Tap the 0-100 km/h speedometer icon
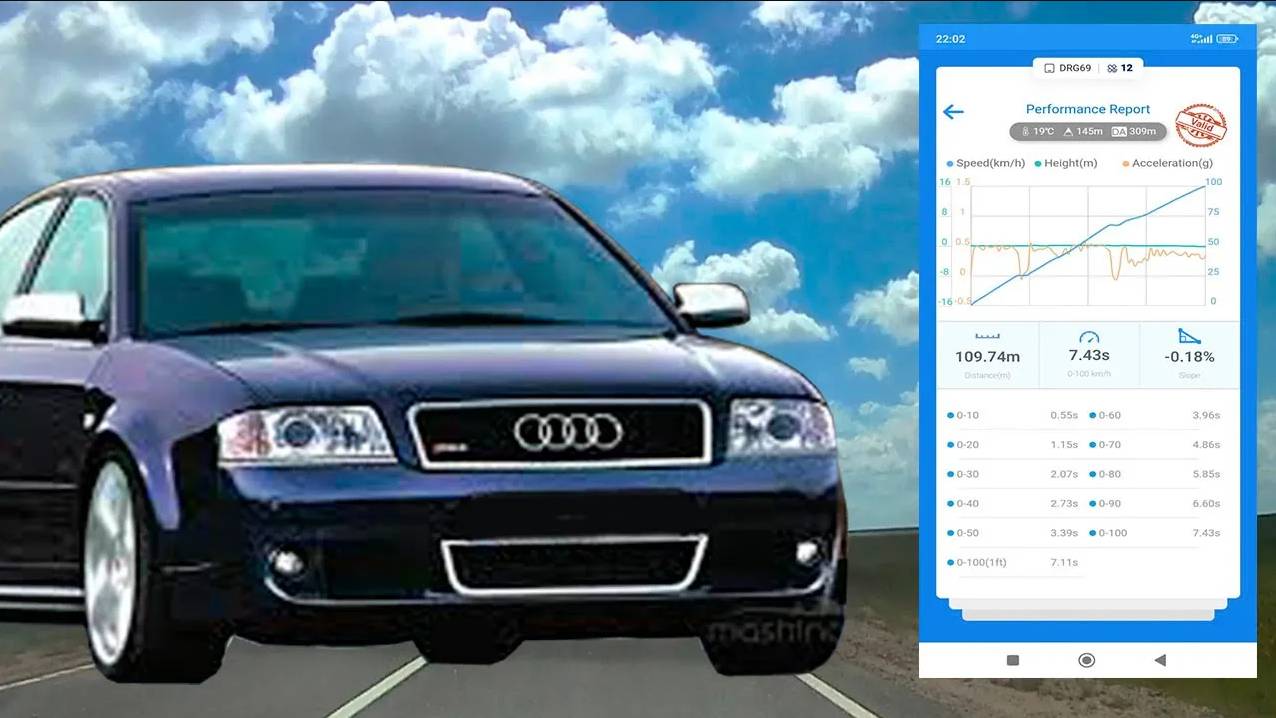Image resolution: width=1276 pixels, height=718 pixels. pos(1089,337)
